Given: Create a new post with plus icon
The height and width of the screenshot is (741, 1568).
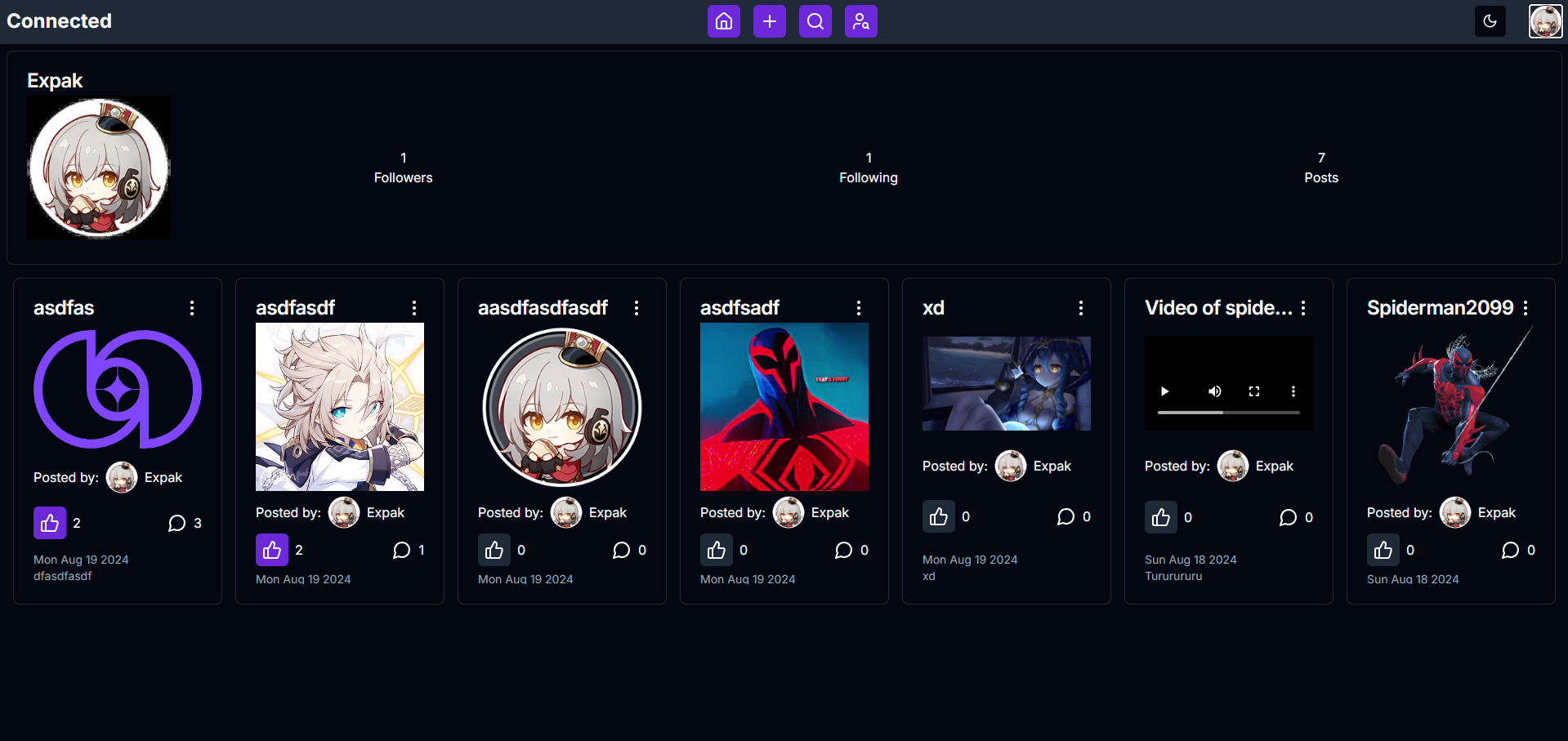Looking at the screenshot, I should point(770,21).
